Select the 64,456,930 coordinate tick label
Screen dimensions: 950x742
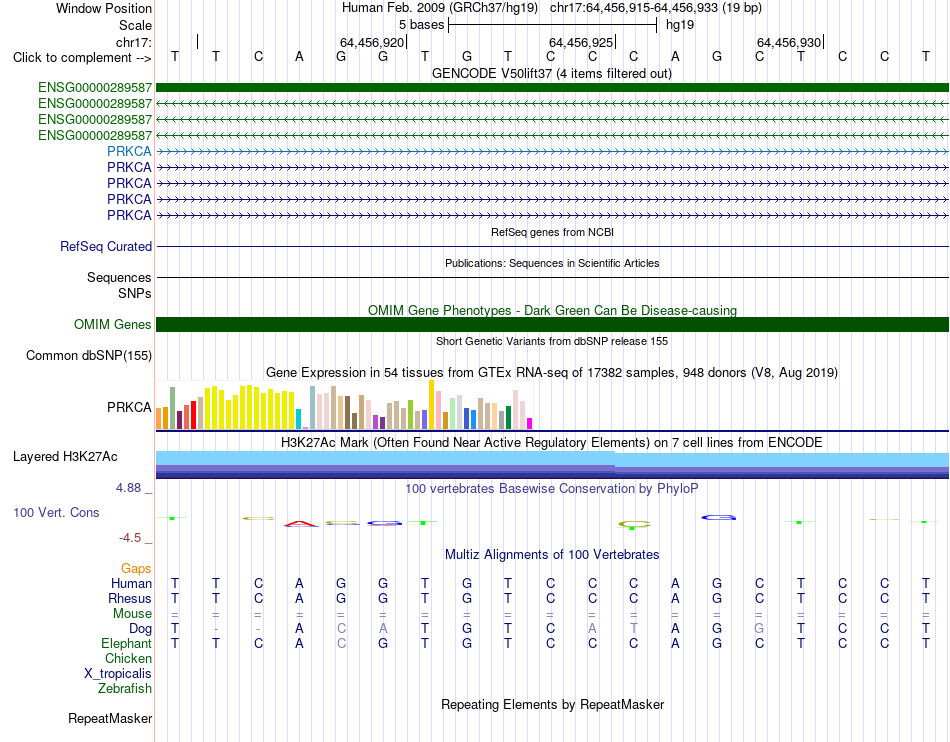[x=789, y=42]
